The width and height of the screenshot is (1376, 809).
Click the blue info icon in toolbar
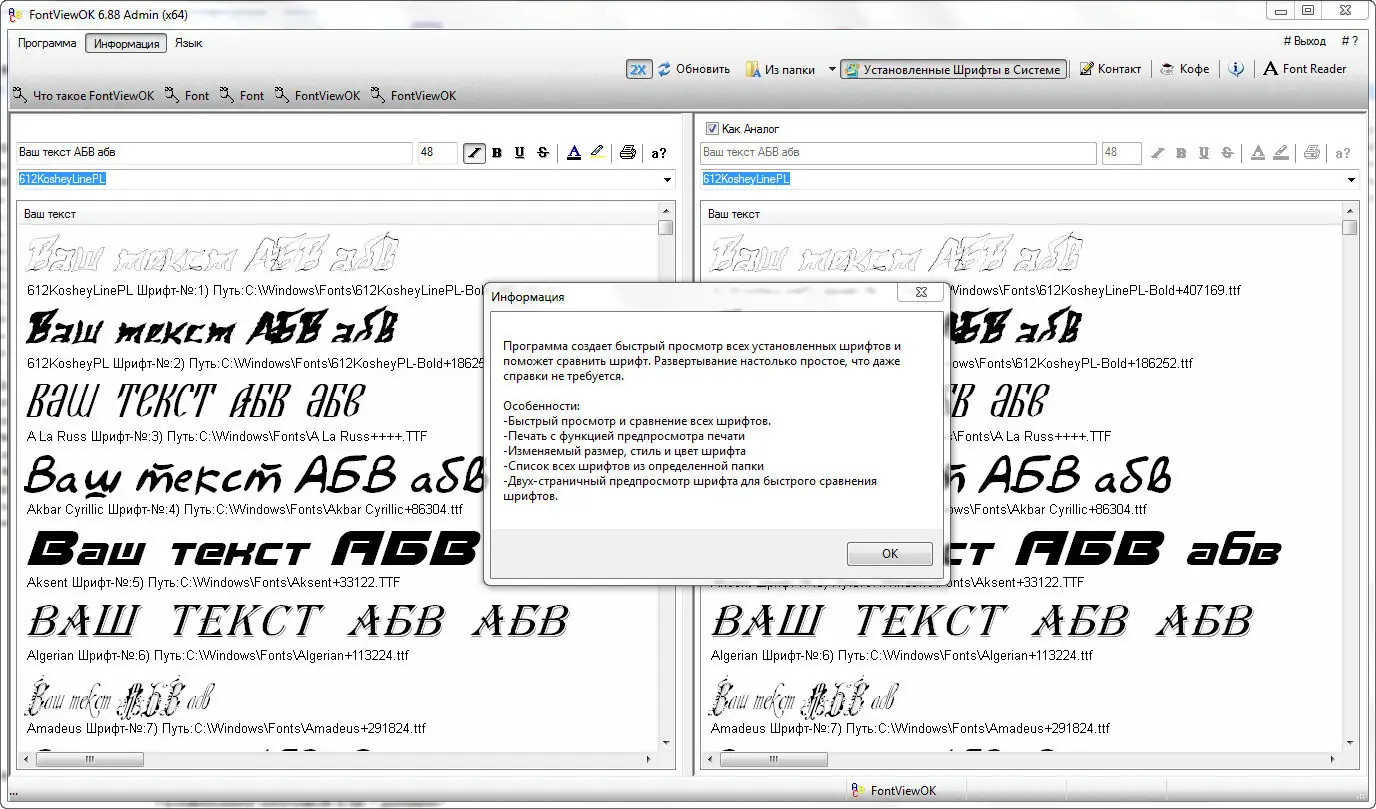(1236, 69)
